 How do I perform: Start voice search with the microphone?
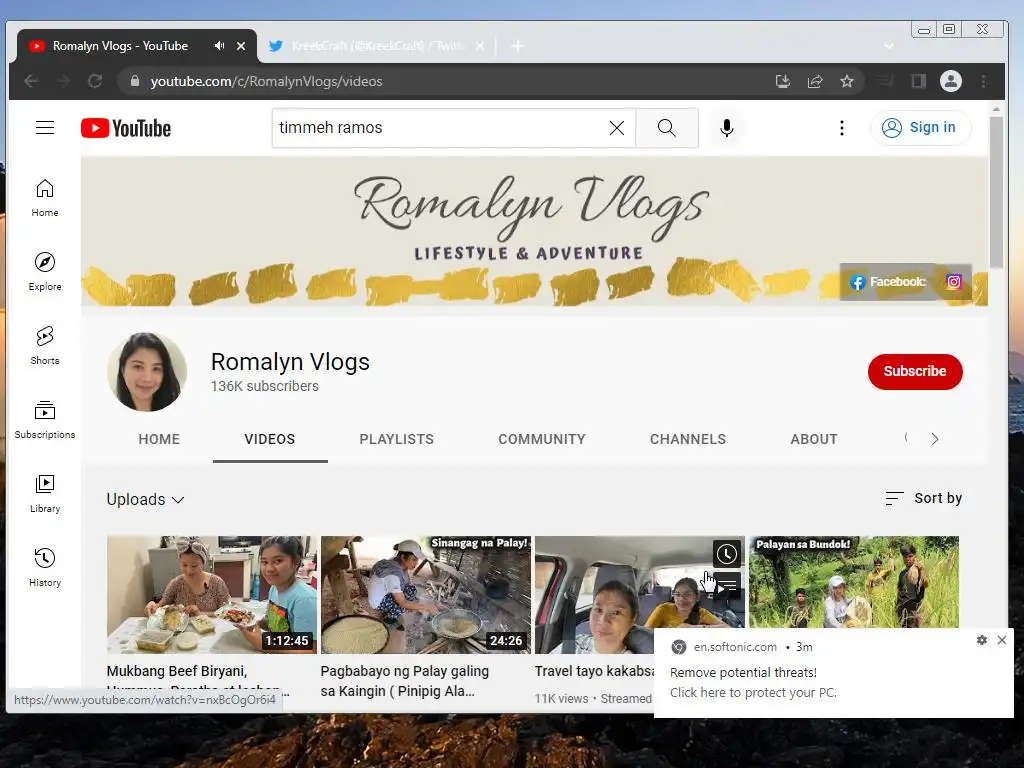point(727,128)
